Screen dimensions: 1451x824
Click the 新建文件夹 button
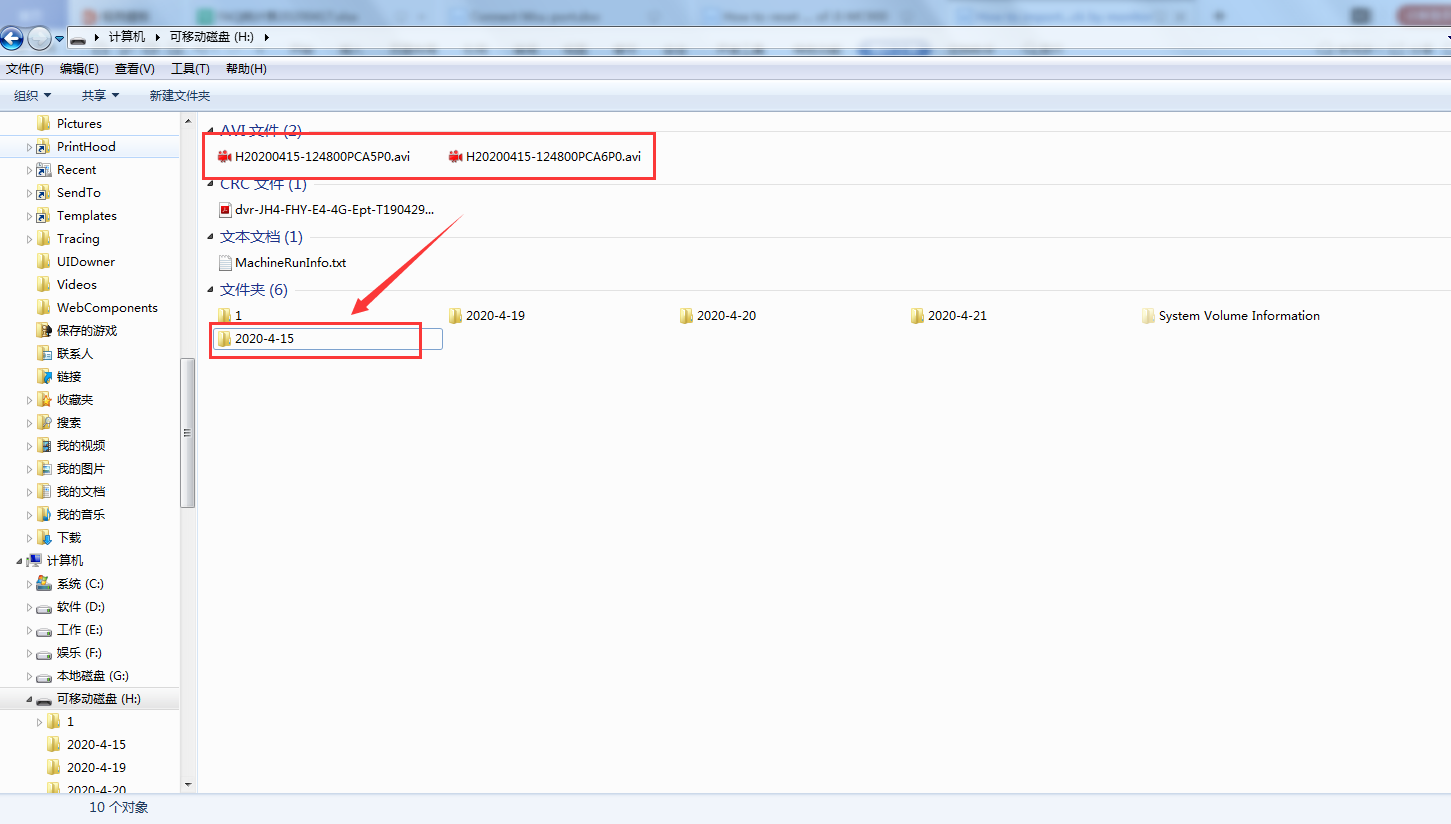(180, 96)
